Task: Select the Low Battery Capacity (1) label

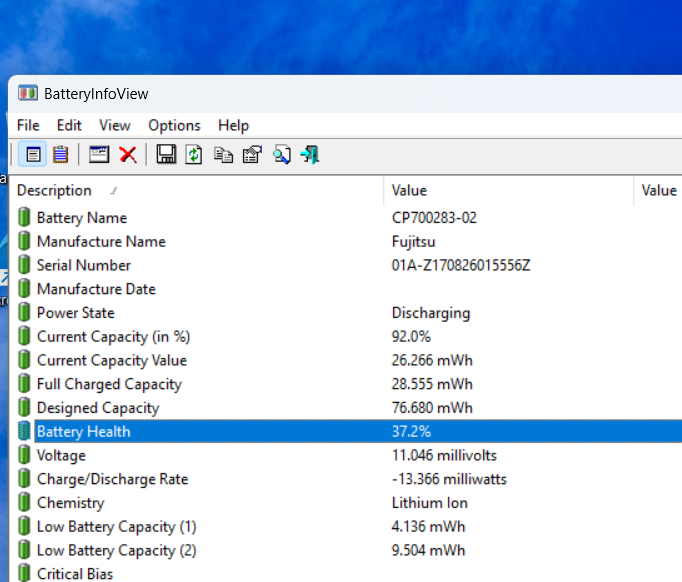Action: coord(117,527)
